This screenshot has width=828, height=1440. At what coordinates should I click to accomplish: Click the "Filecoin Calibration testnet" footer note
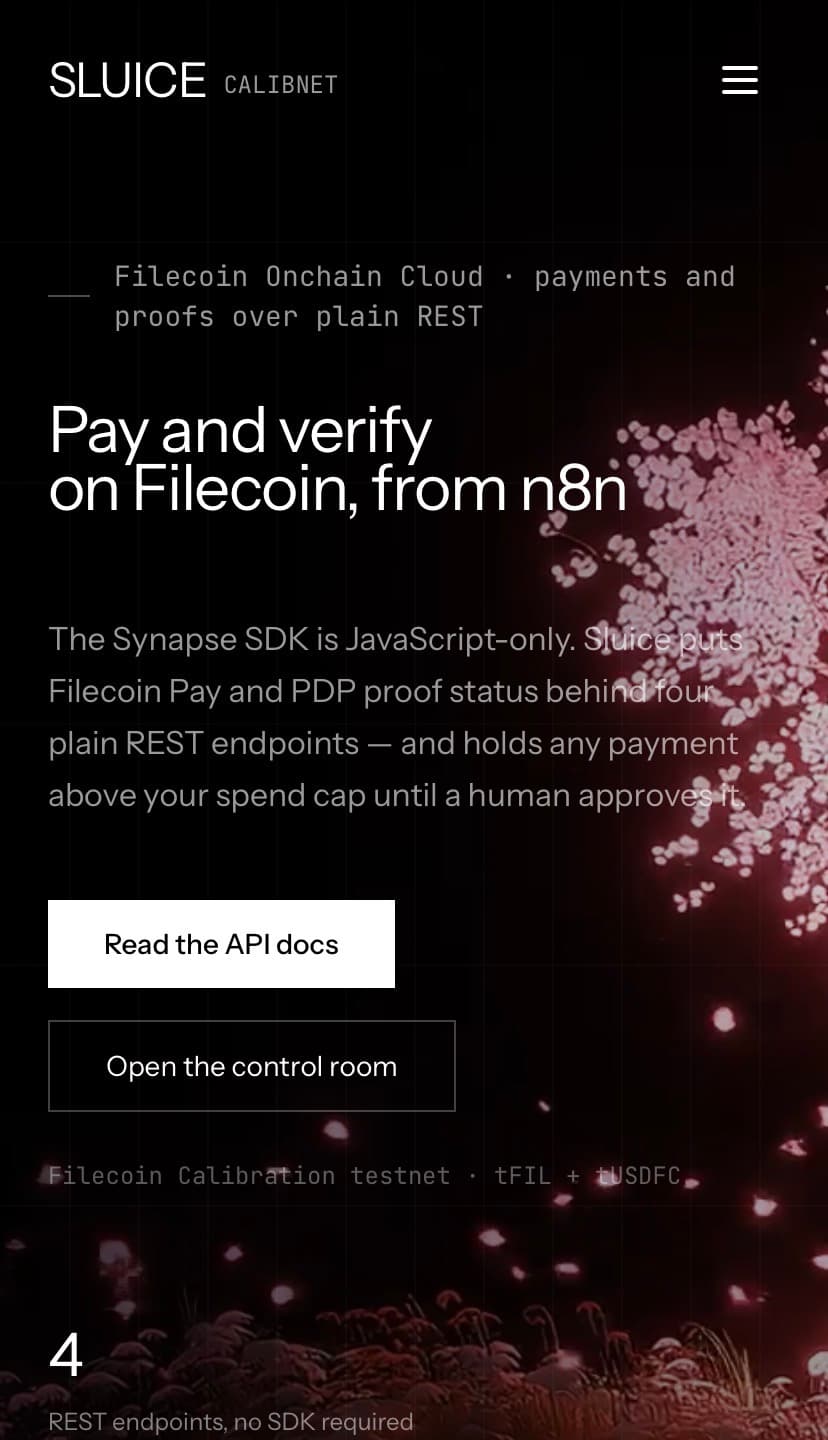[250, 1175]
